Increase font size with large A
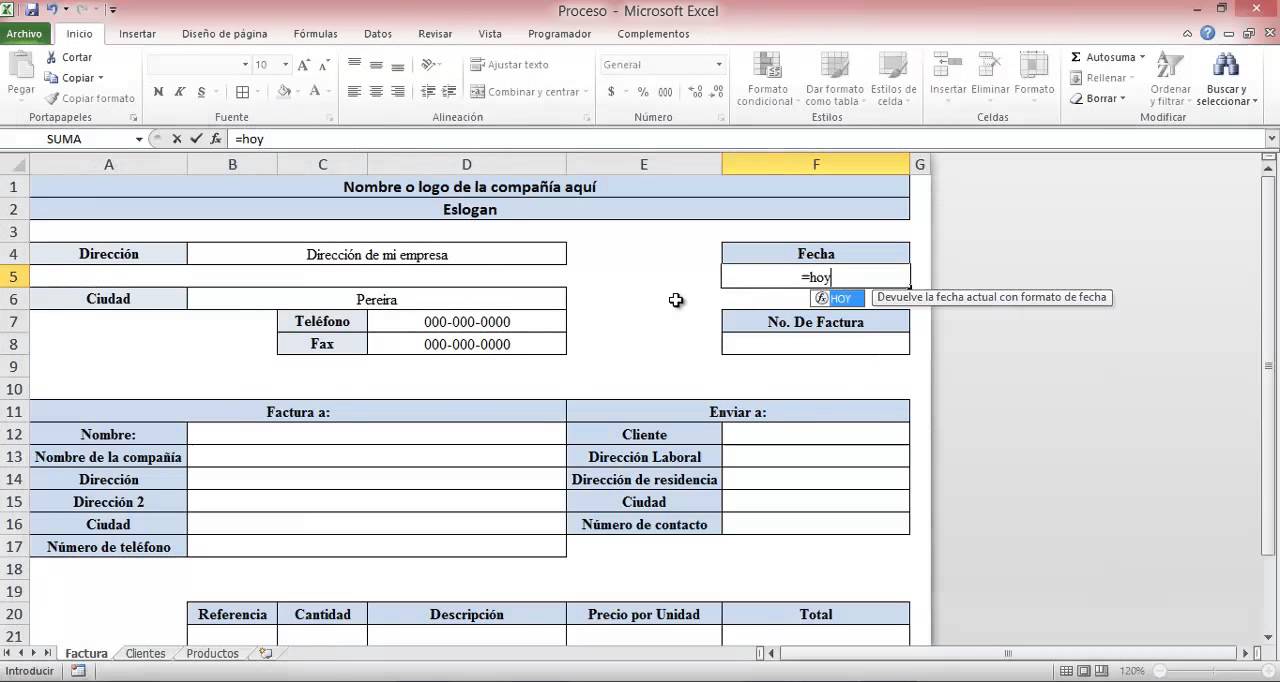Viewport: 1280px width, 682px height. click(x=304, y=65)
